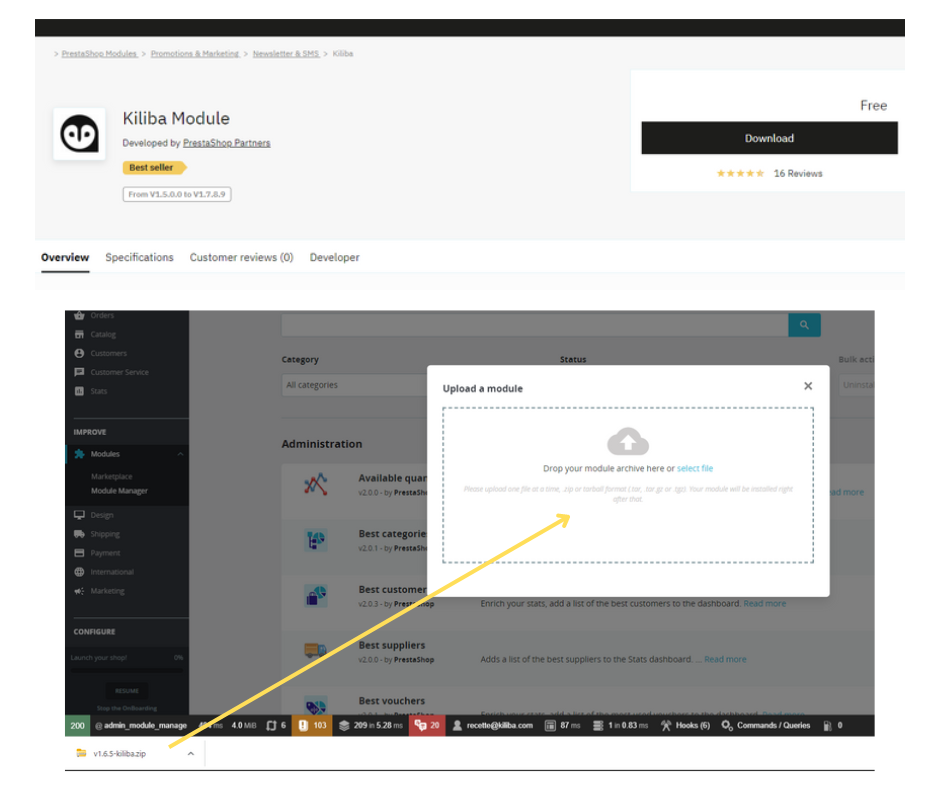Image resolution: width=940 pixels, height=788 pixels.
Task: Click the magnifier search button
Action: point(804,325)
